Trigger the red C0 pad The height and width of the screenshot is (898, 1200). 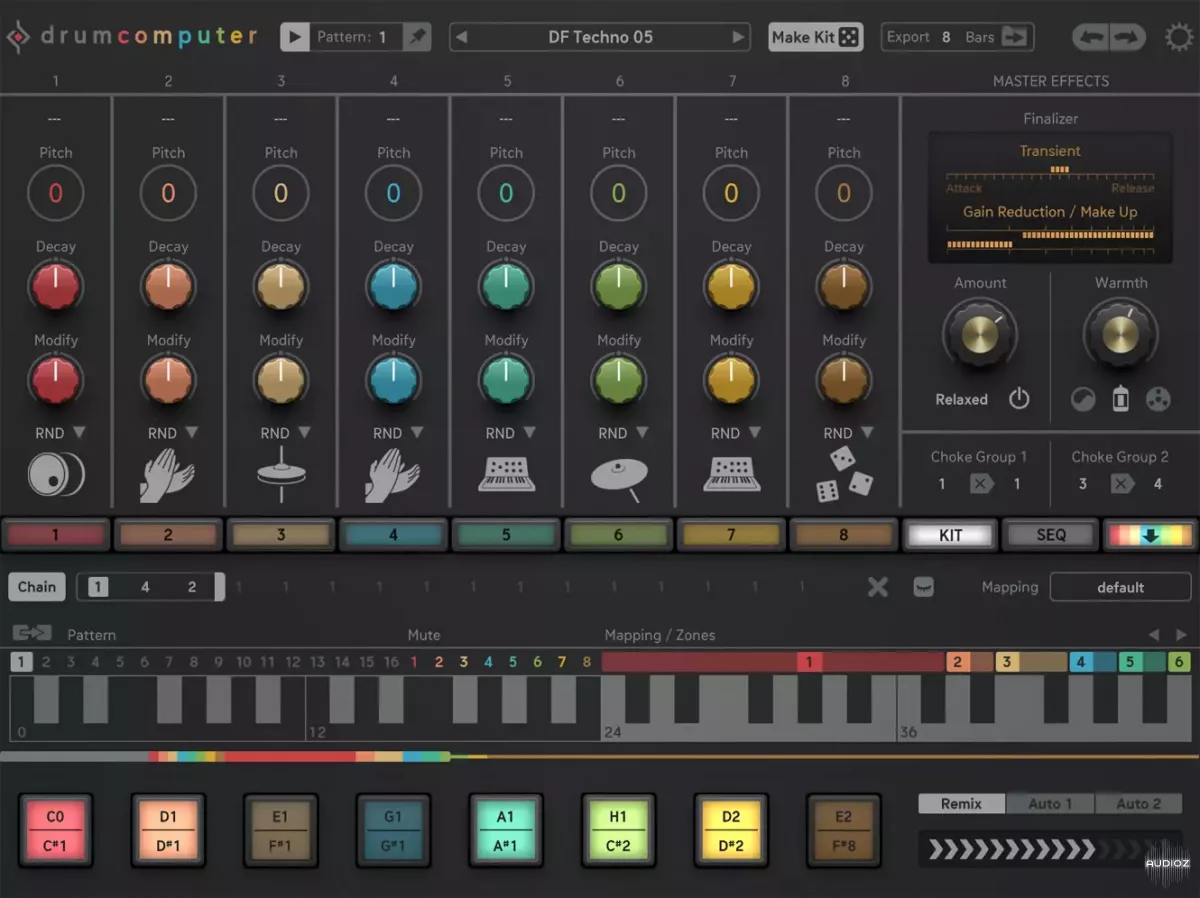click(x=56, y=829)
